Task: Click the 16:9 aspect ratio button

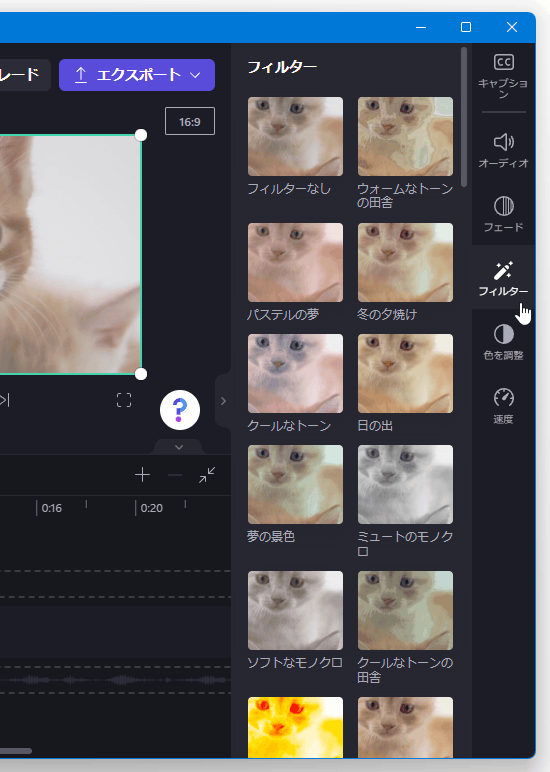Action: tap(190, 121)
